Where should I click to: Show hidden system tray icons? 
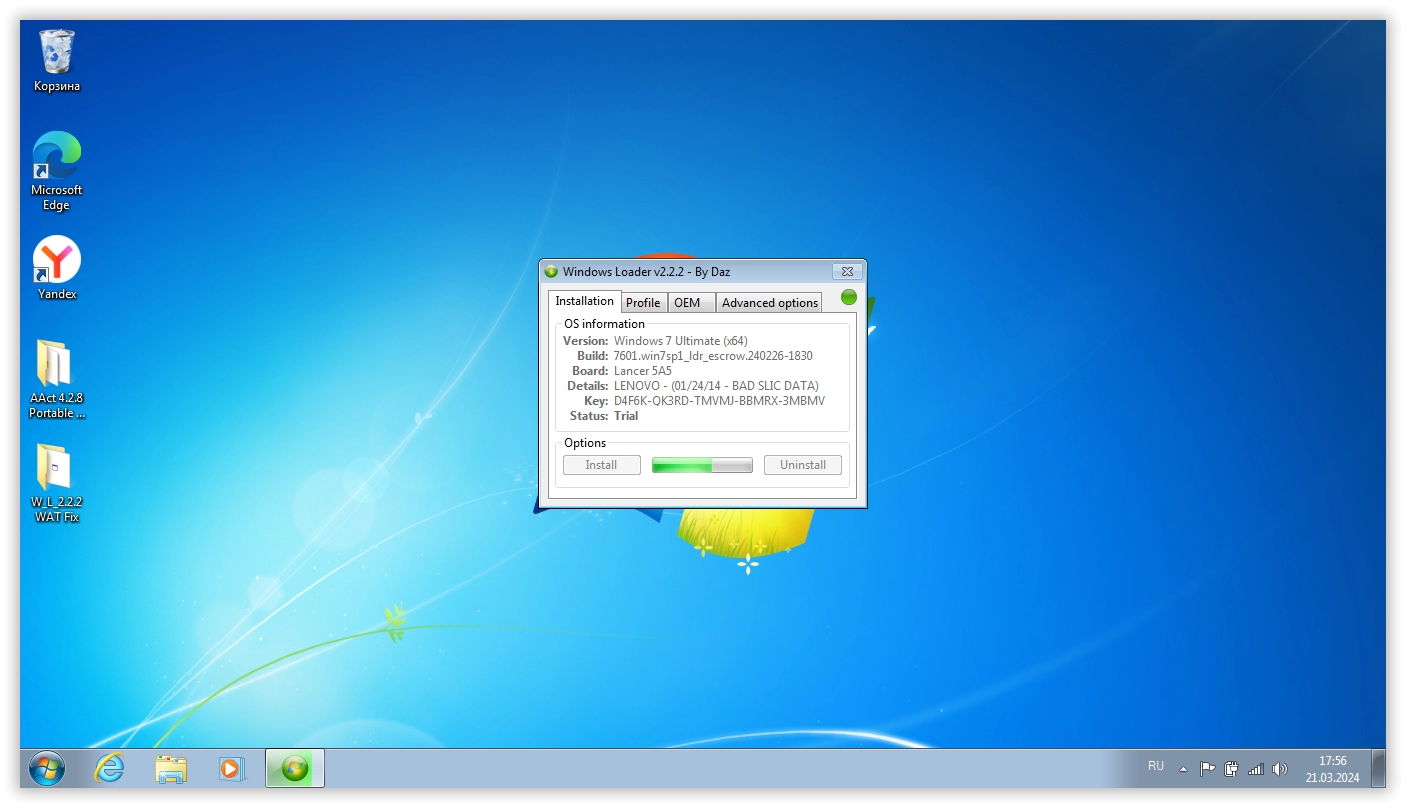click(x=1183, y=769)
